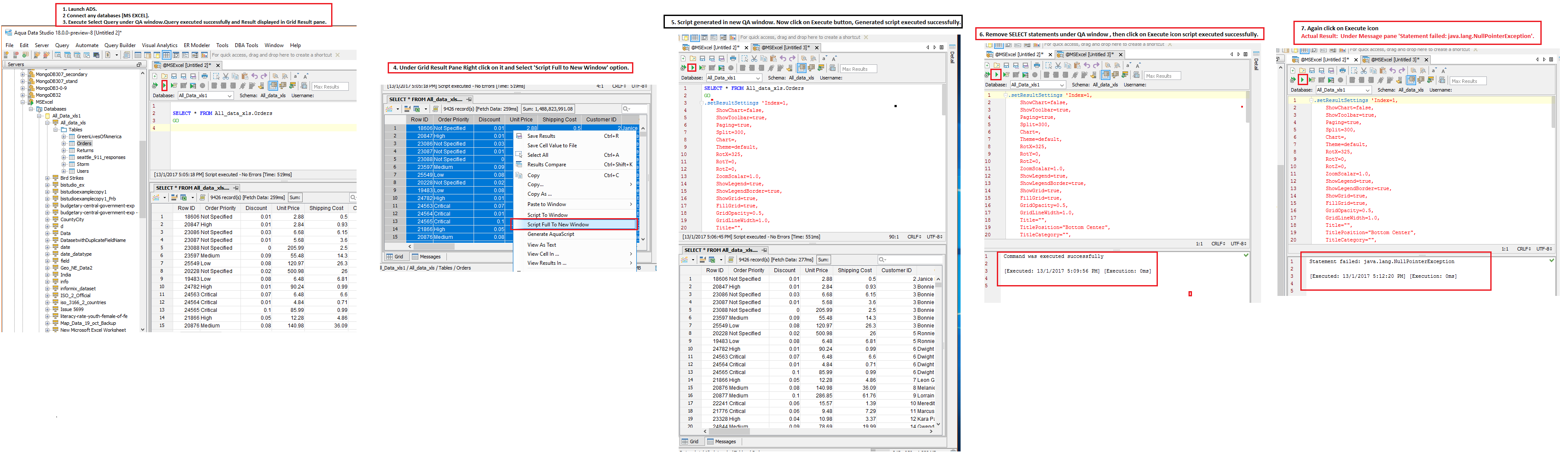Toggle grid results mode button in 'Command was executed' window toolbar
1568x470 pixels.
coord(1105,75)
